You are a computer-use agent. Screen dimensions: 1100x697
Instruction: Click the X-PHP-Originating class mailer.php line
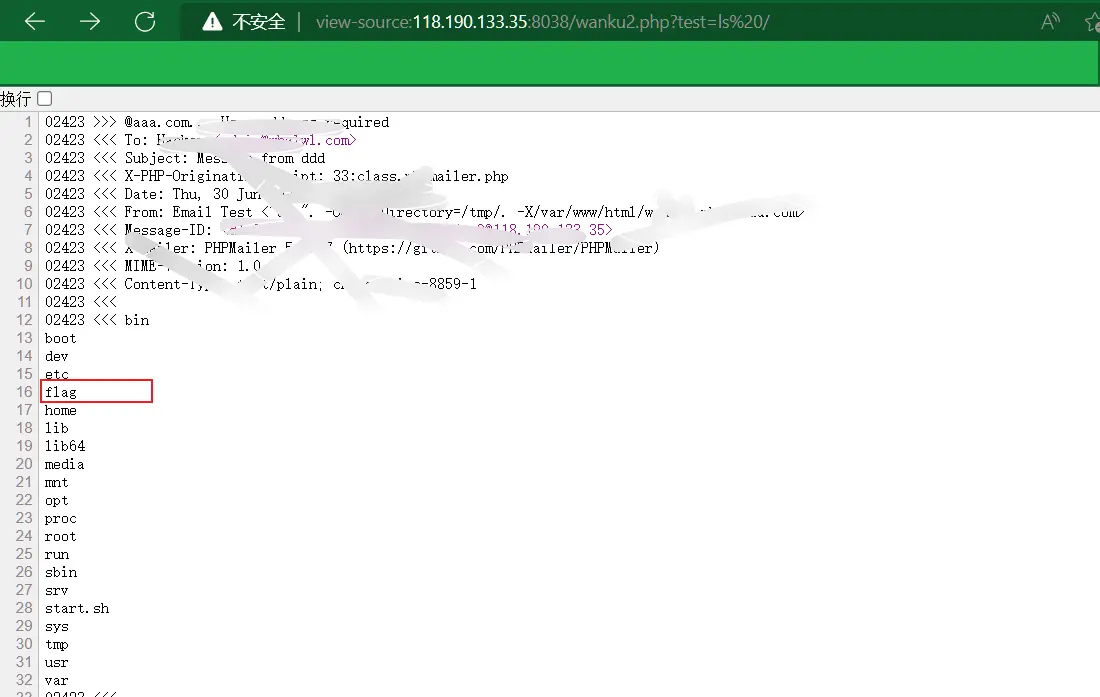pyautogui.click(x=277, y=176)
